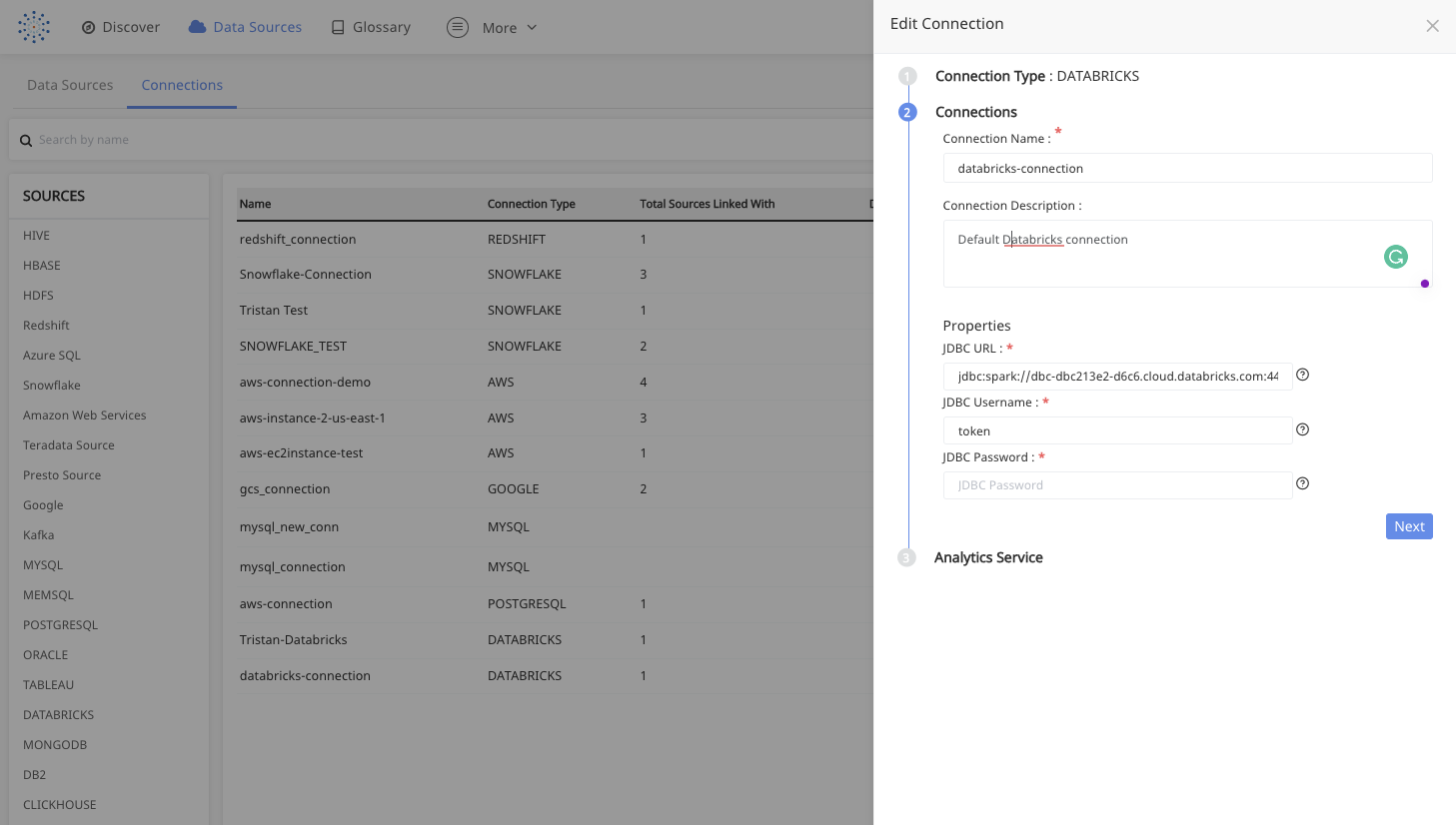1456x825 pixels.
Task: Select ORACLE source
Action: tap(46, 655)
